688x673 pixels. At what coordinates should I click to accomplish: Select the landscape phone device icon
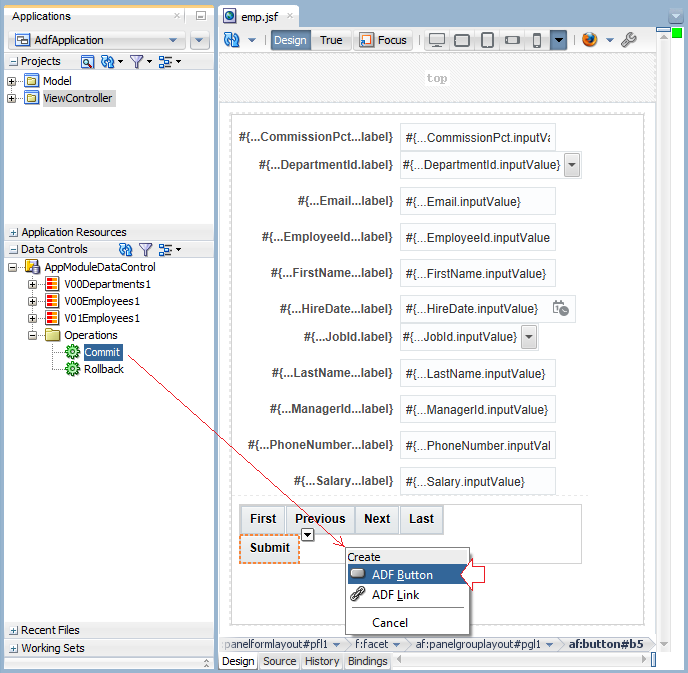(512, 40)
